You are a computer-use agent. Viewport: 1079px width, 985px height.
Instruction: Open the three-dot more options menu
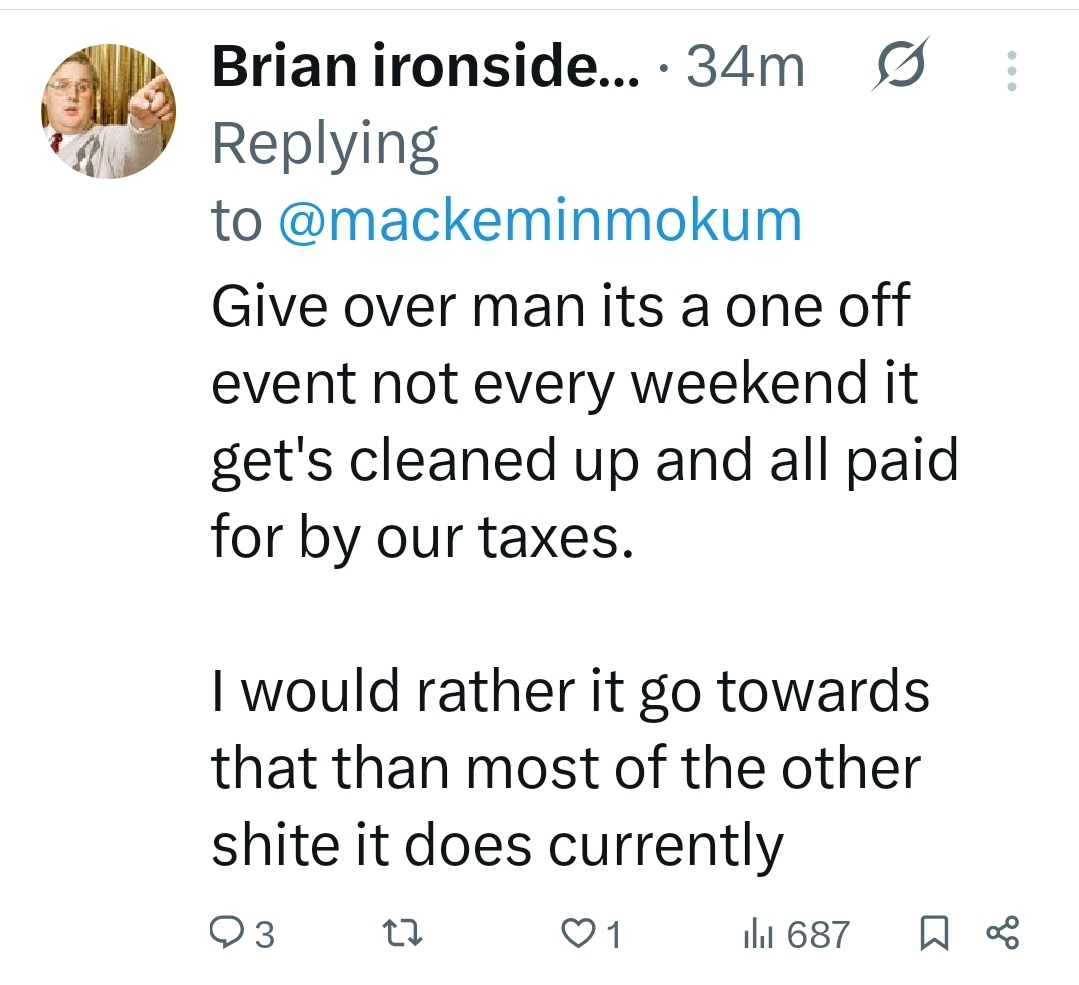coord(1012,70)
